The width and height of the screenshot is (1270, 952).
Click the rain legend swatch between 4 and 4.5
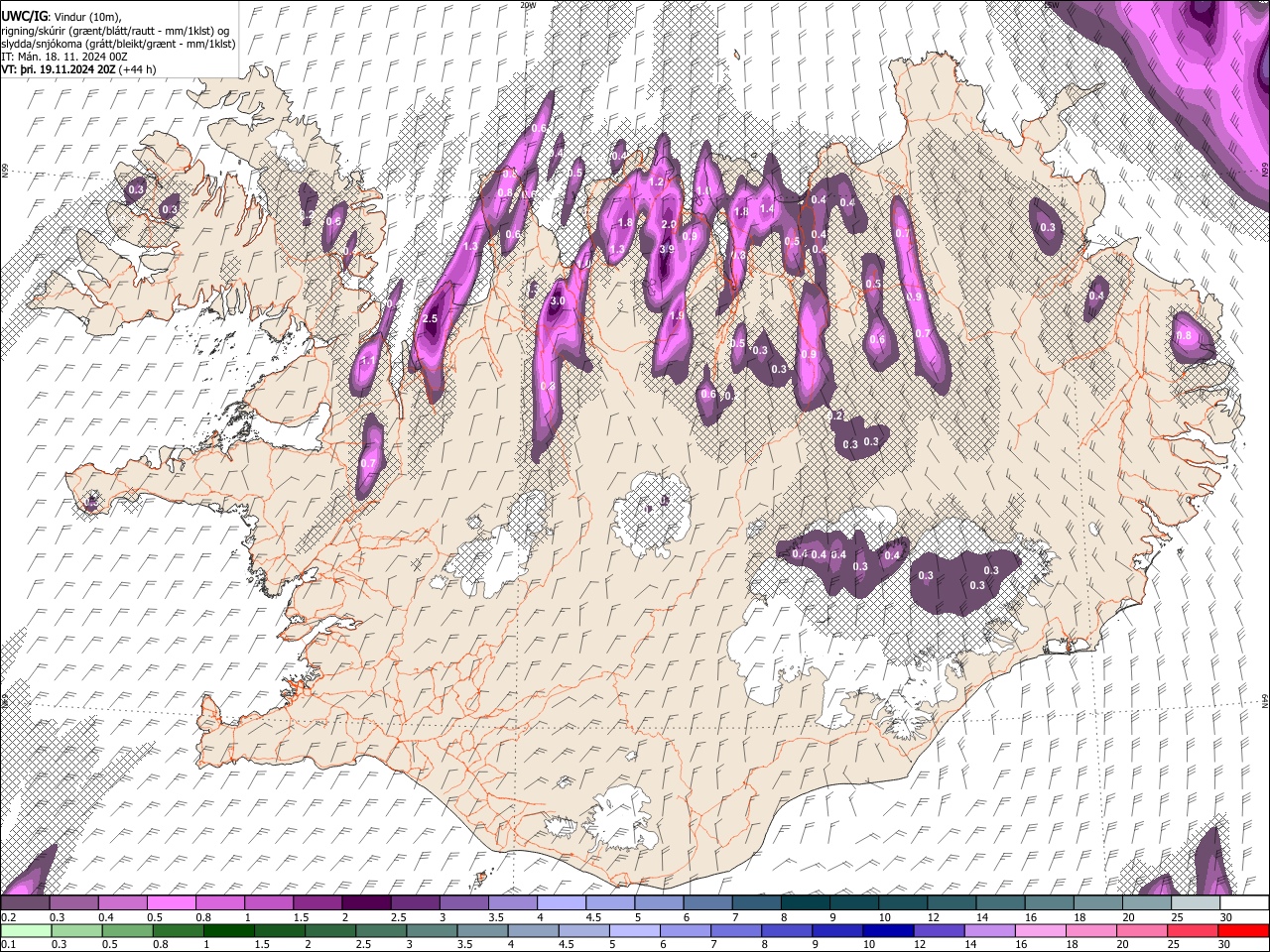533,930
